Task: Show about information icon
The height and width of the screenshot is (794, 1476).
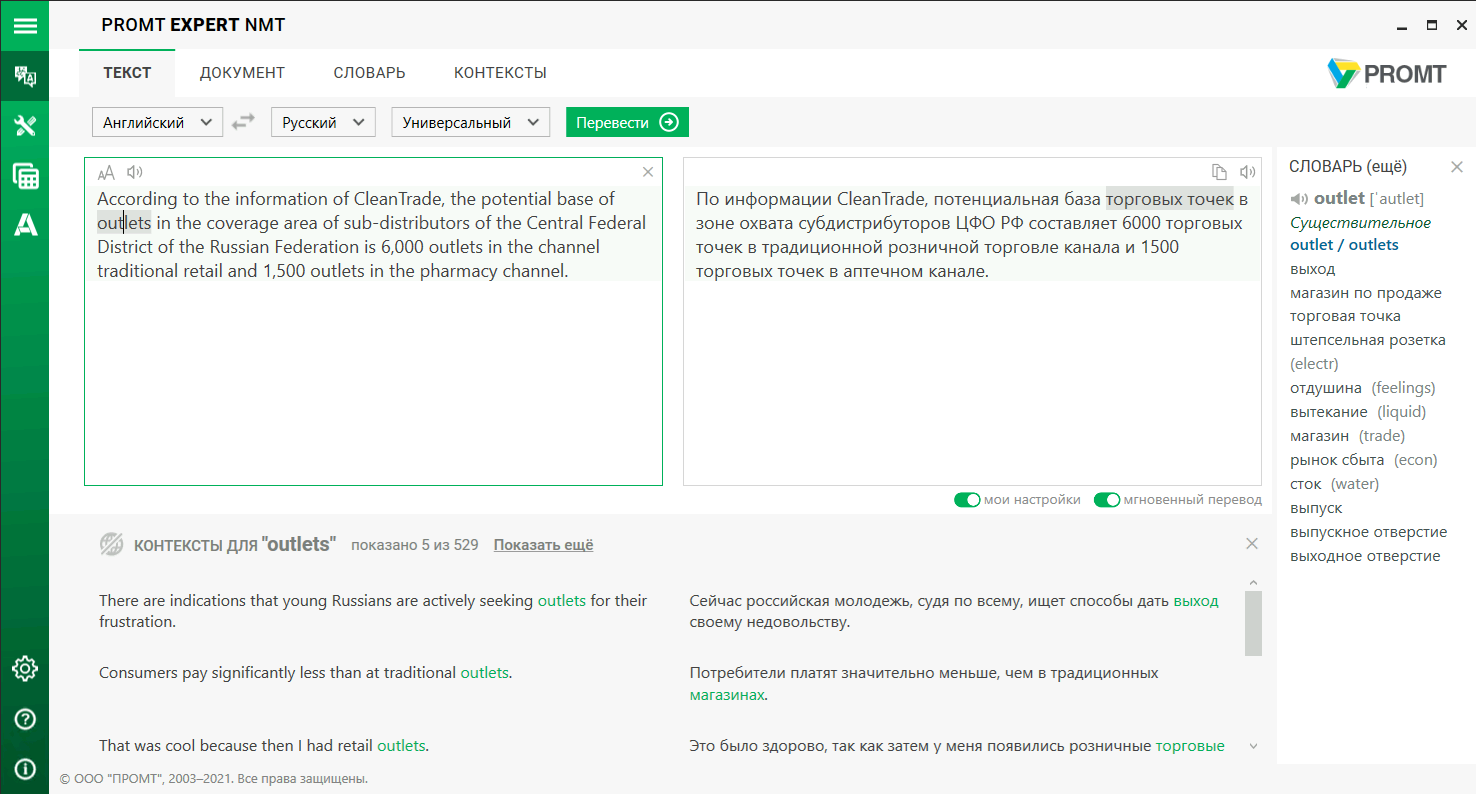Action: point(24,769)
